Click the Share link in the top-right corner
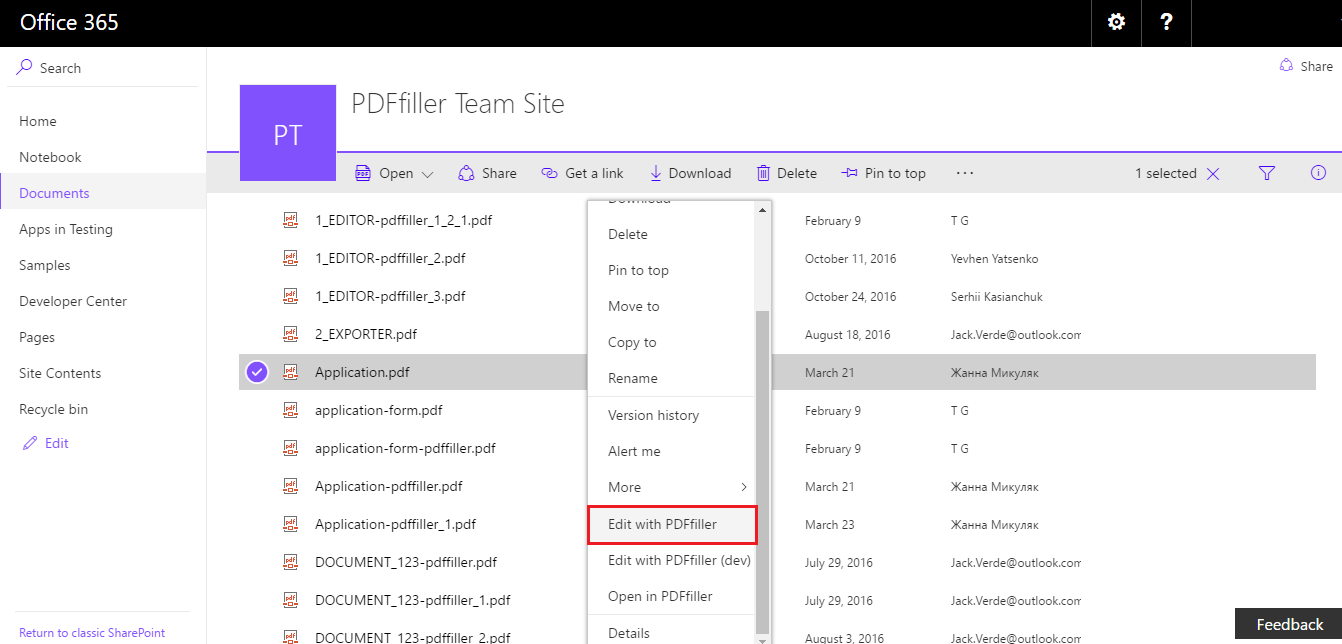Screen dimensions: 1342x644 click(1306, 66)
